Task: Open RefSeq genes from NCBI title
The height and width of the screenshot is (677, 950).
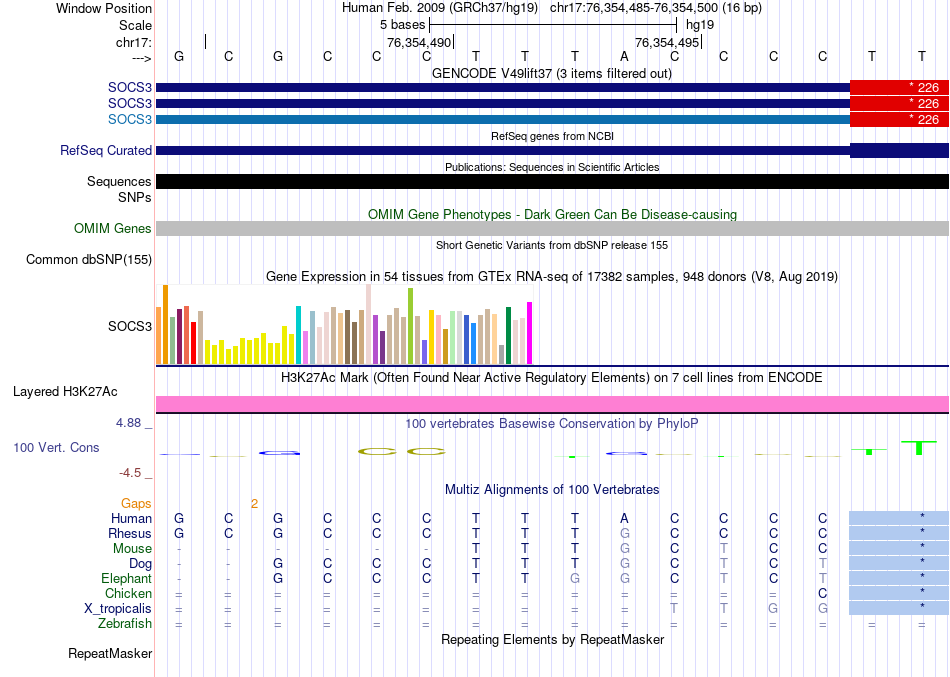Action: 552,136
